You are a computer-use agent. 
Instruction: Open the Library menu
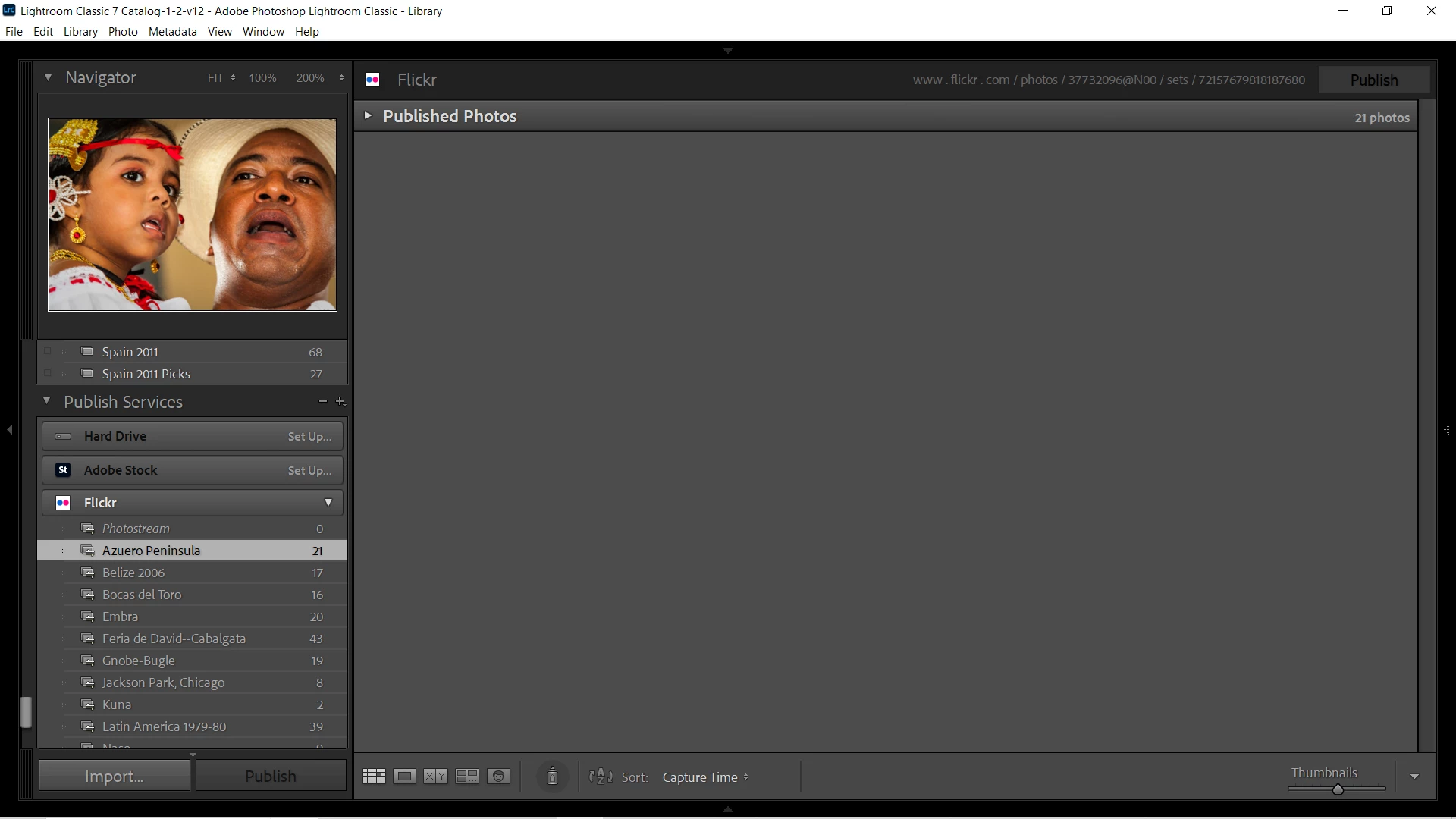[80, 32]
